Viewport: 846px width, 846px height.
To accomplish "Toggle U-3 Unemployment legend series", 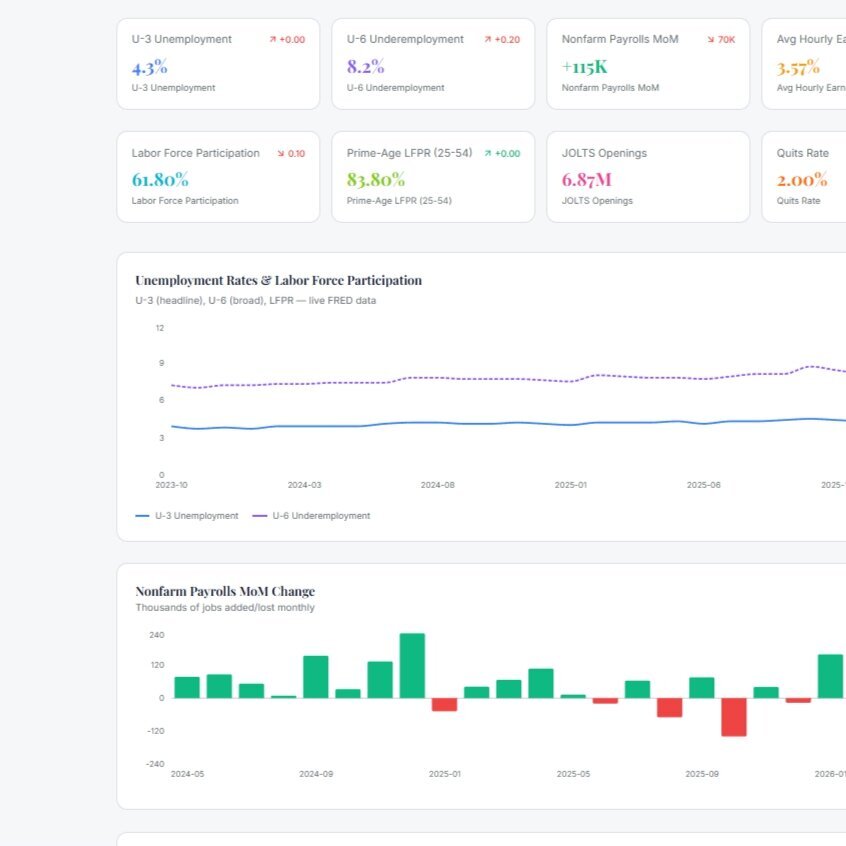I will [x=187, y=516].
